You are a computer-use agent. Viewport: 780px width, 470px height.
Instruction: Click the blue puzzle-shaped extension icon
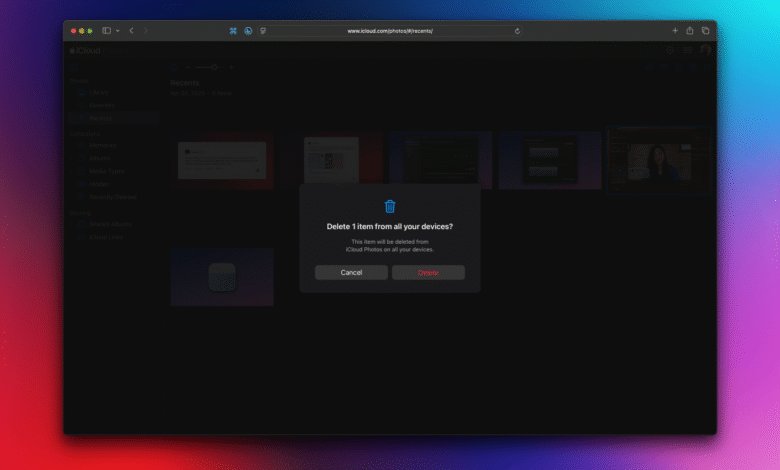233,31
